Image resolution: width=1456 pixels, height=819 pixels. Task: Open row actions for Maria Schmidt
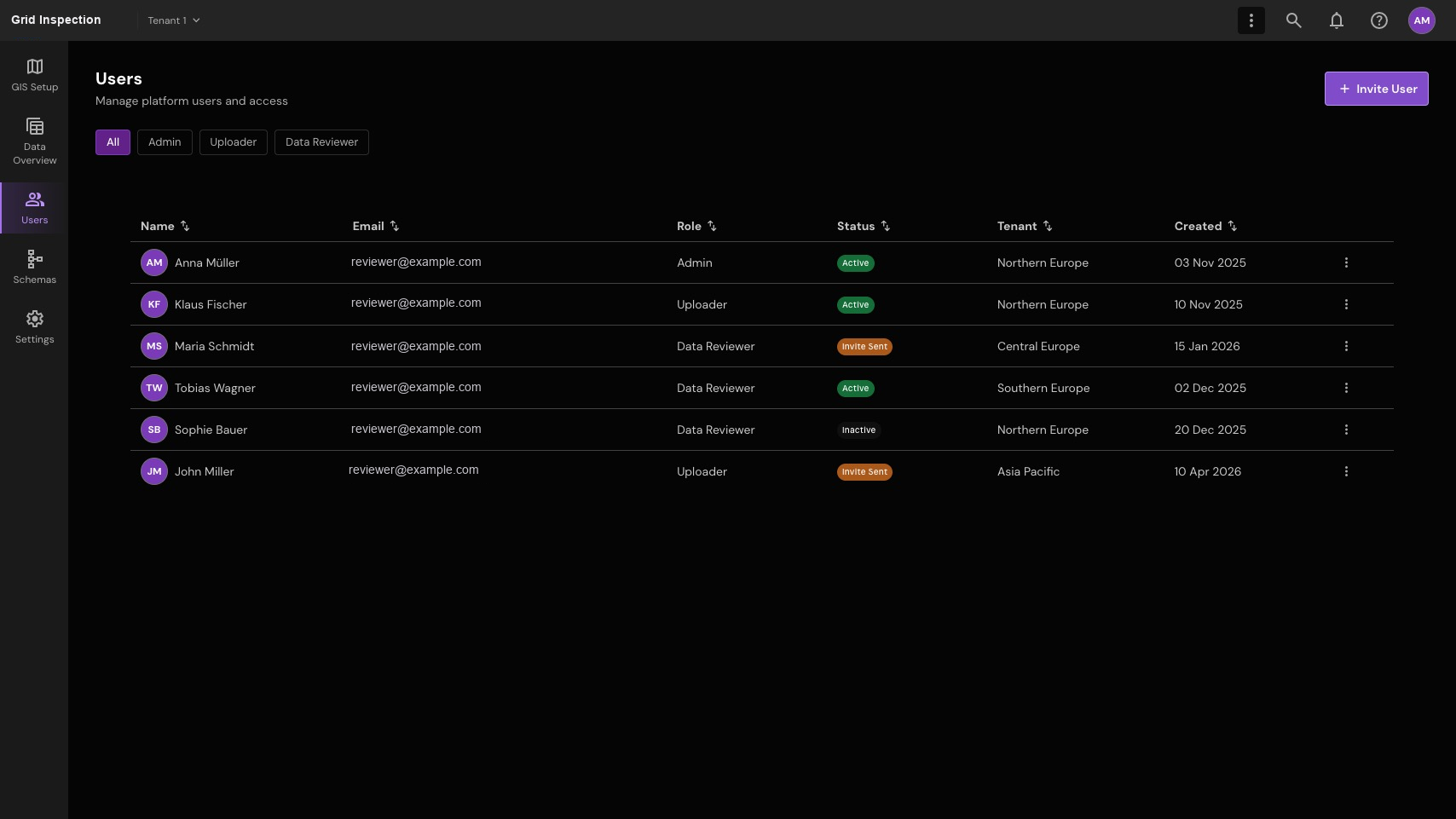[x=1347, y=346]
